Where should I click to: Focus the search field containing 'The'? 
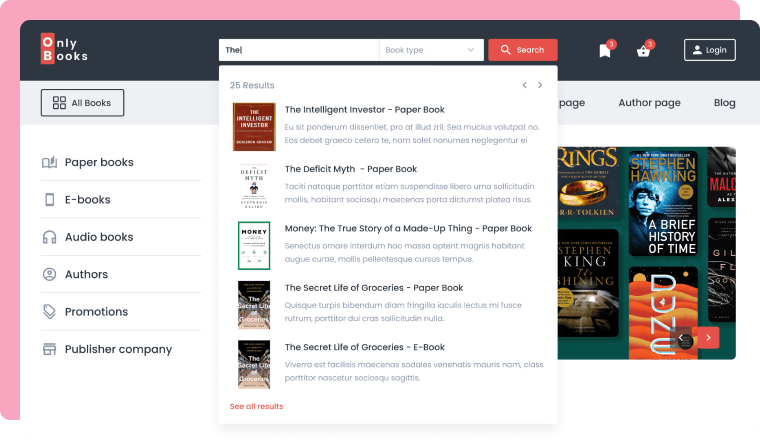(299, 50)
